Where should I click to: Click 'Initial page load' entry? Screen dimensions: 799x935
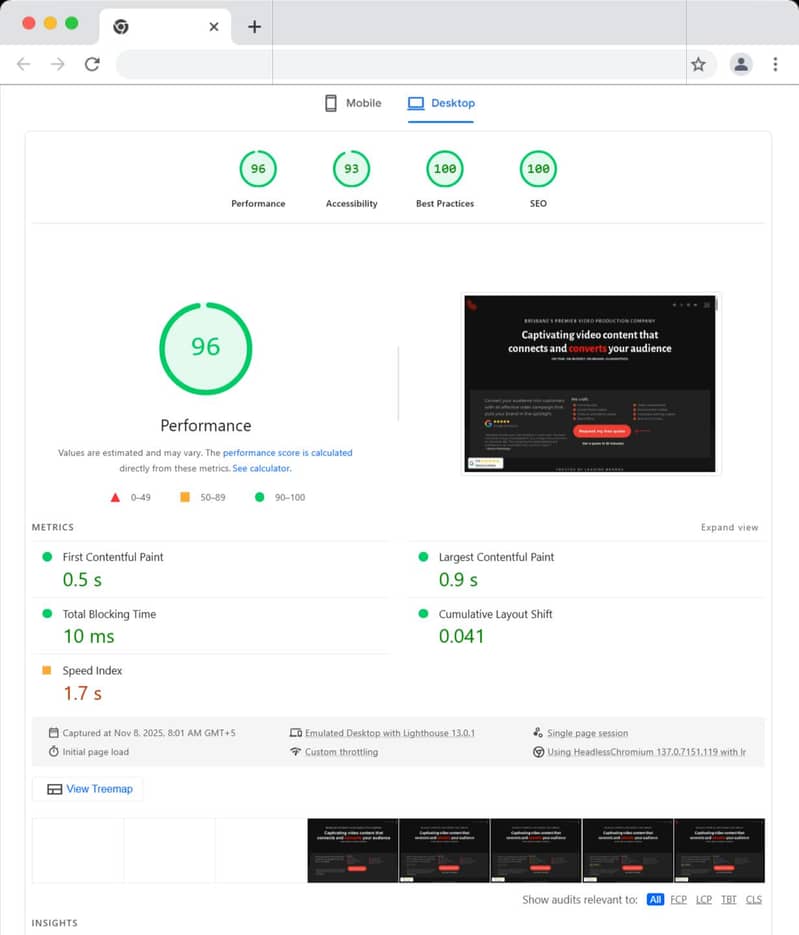click(95, 752)
